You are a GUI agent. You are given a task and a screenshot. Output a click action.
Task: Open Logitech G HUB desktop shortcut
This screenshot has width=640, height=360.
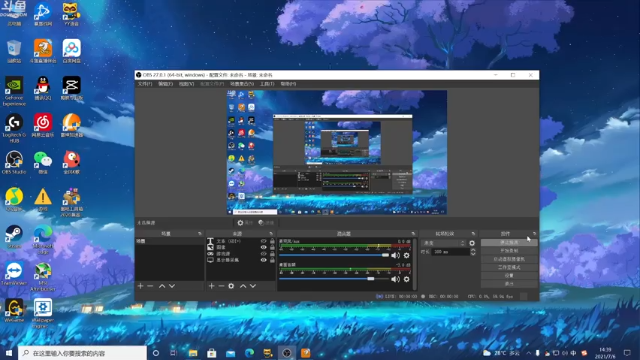(x=14, y=128)
